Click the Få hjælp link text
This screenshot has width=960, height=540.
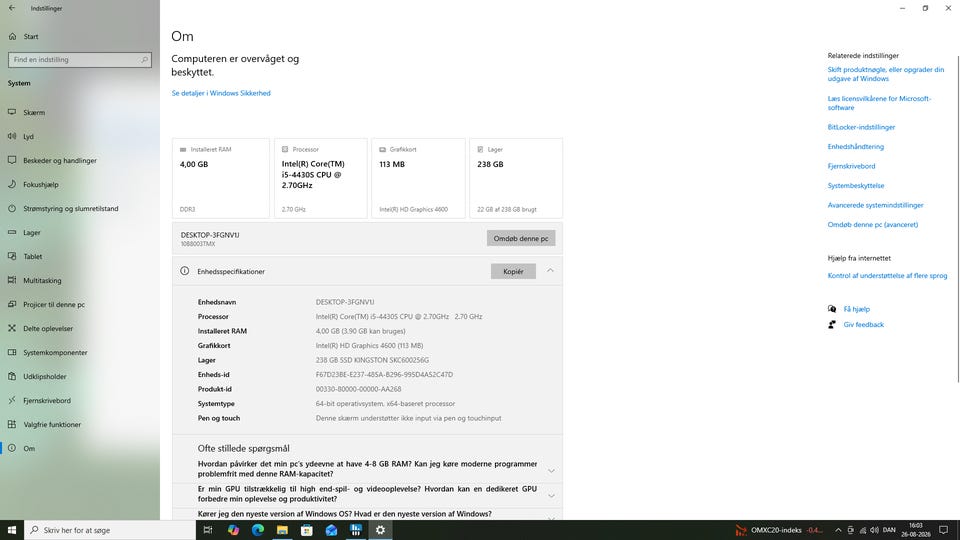[x=857, y=309]
